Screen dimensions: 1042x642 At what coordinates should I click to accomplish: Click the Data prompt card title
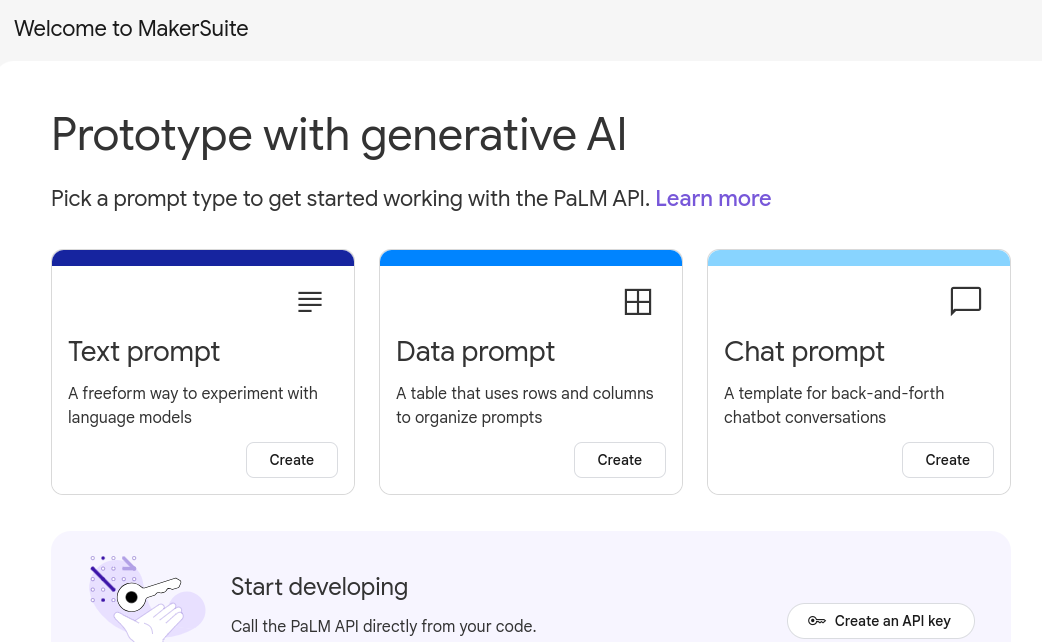475,352
